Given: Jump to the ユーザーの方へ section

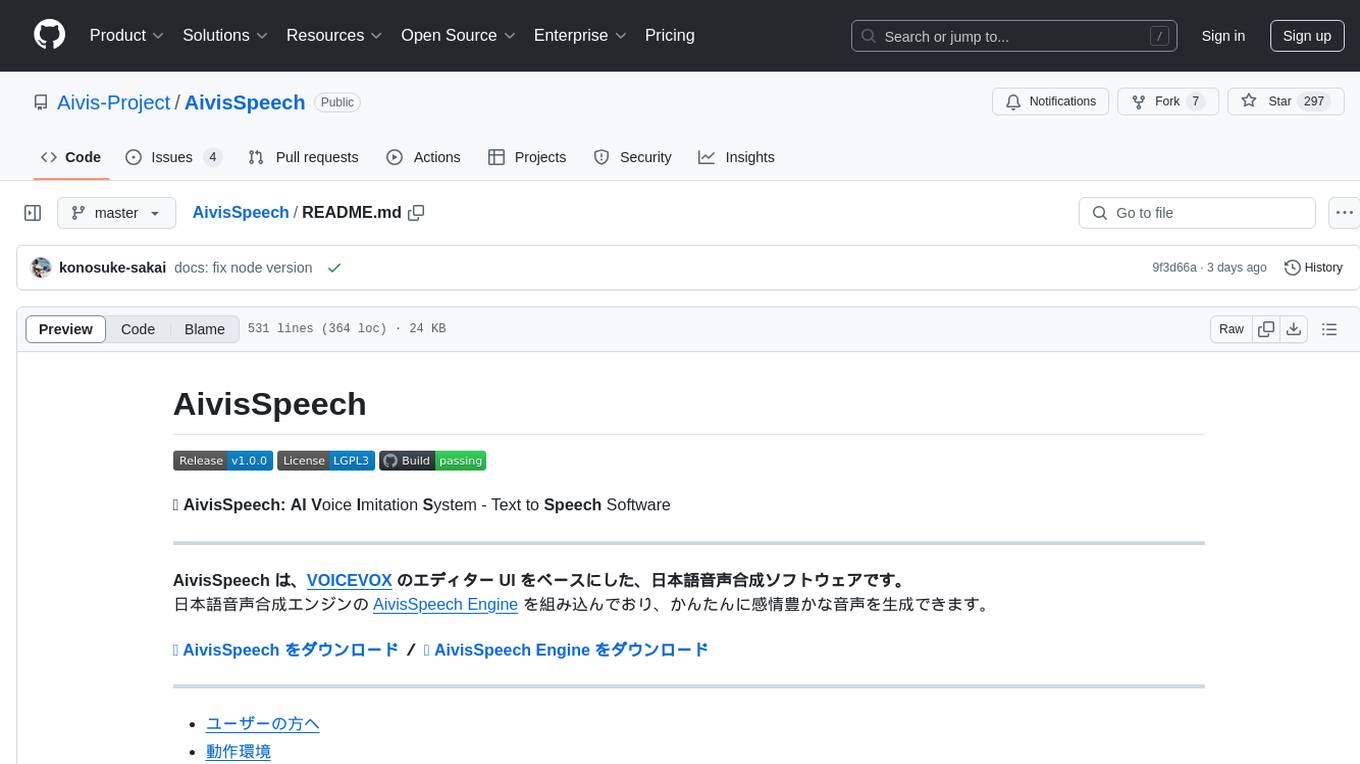Looking at the screenshot, I should (263, 723).
